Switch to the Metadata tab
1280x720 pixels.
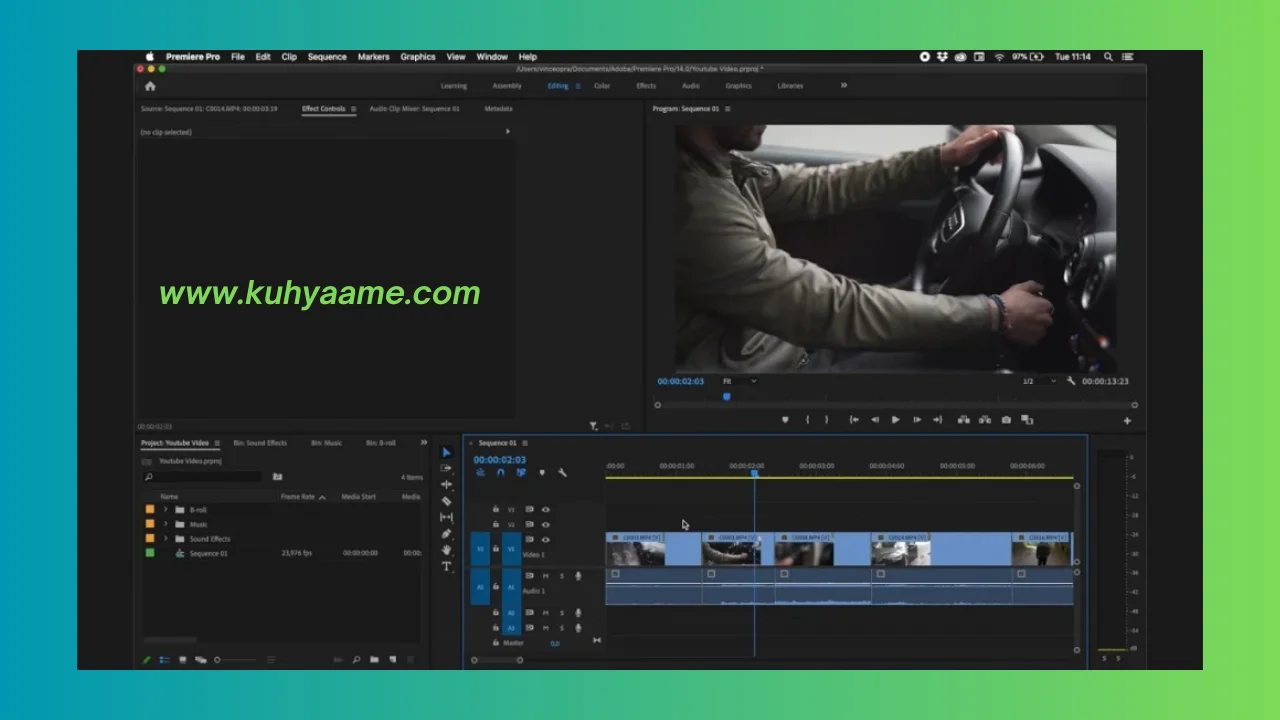pos(498,109)
